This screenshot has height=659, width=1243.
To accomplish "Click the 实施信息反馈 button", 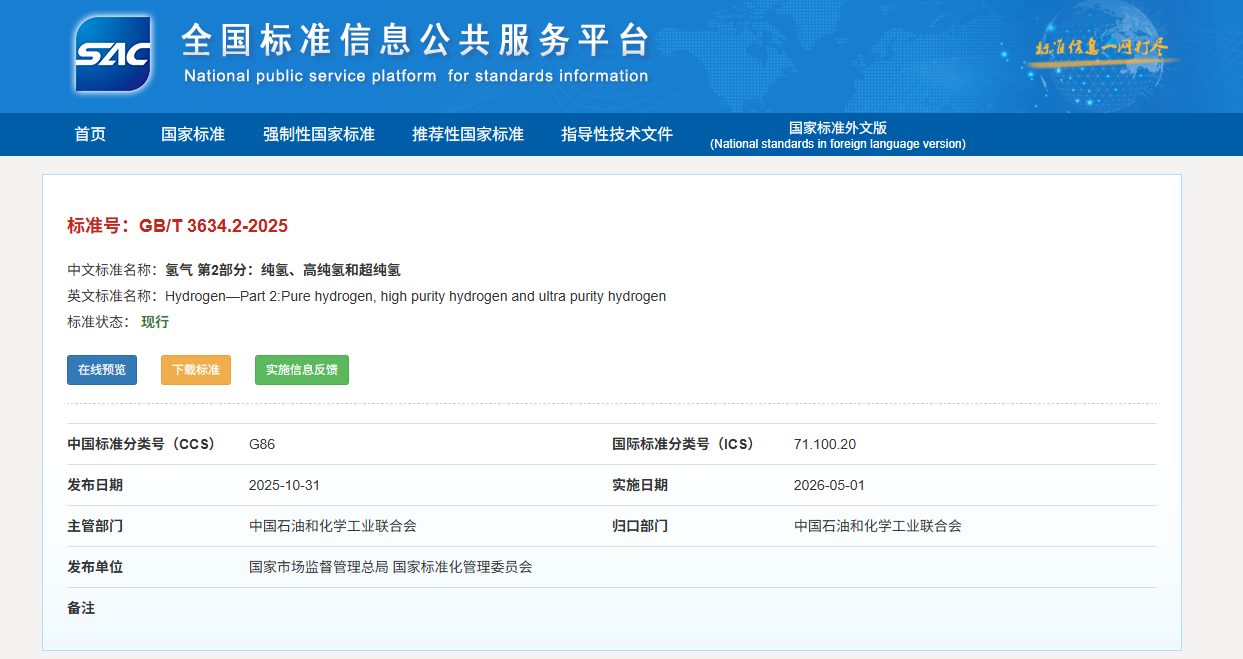I will pos(302,370).
